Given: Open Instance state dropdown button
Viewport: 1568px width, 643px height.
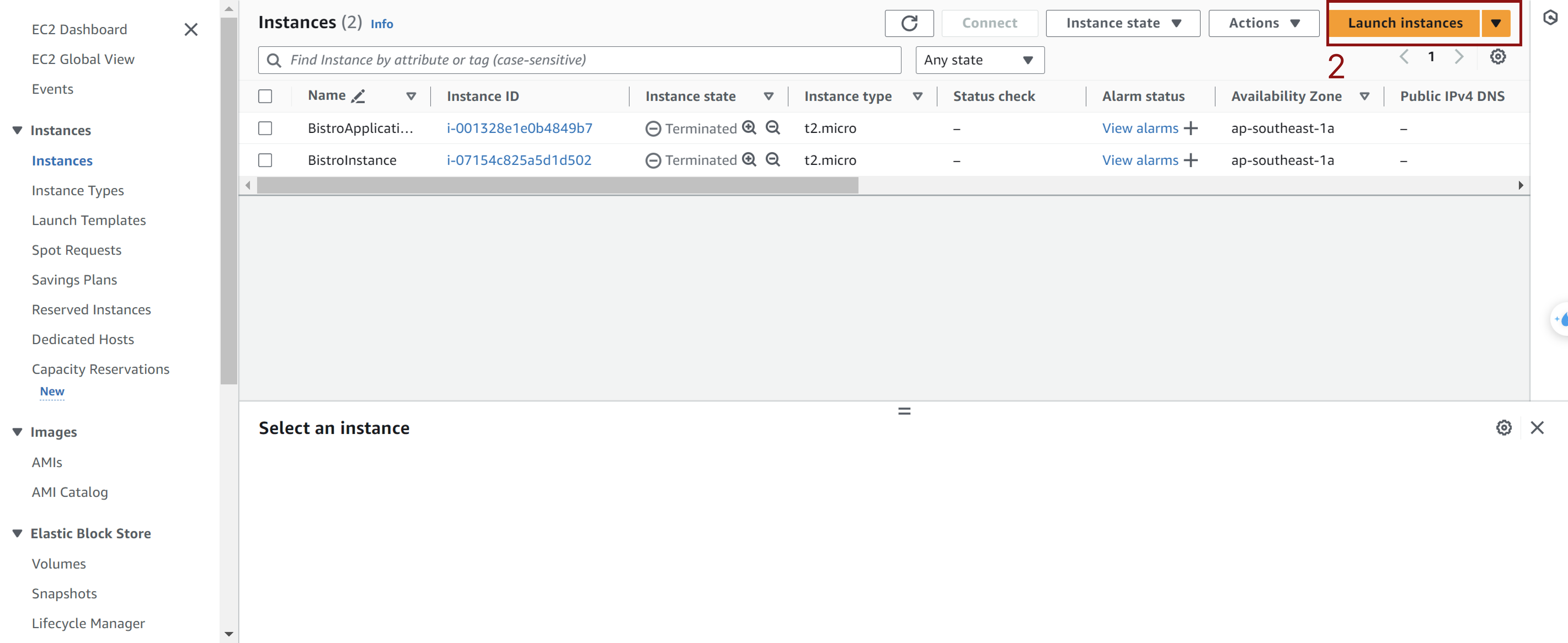Looking at the screenshot, I should click(x=1122, y=23).
